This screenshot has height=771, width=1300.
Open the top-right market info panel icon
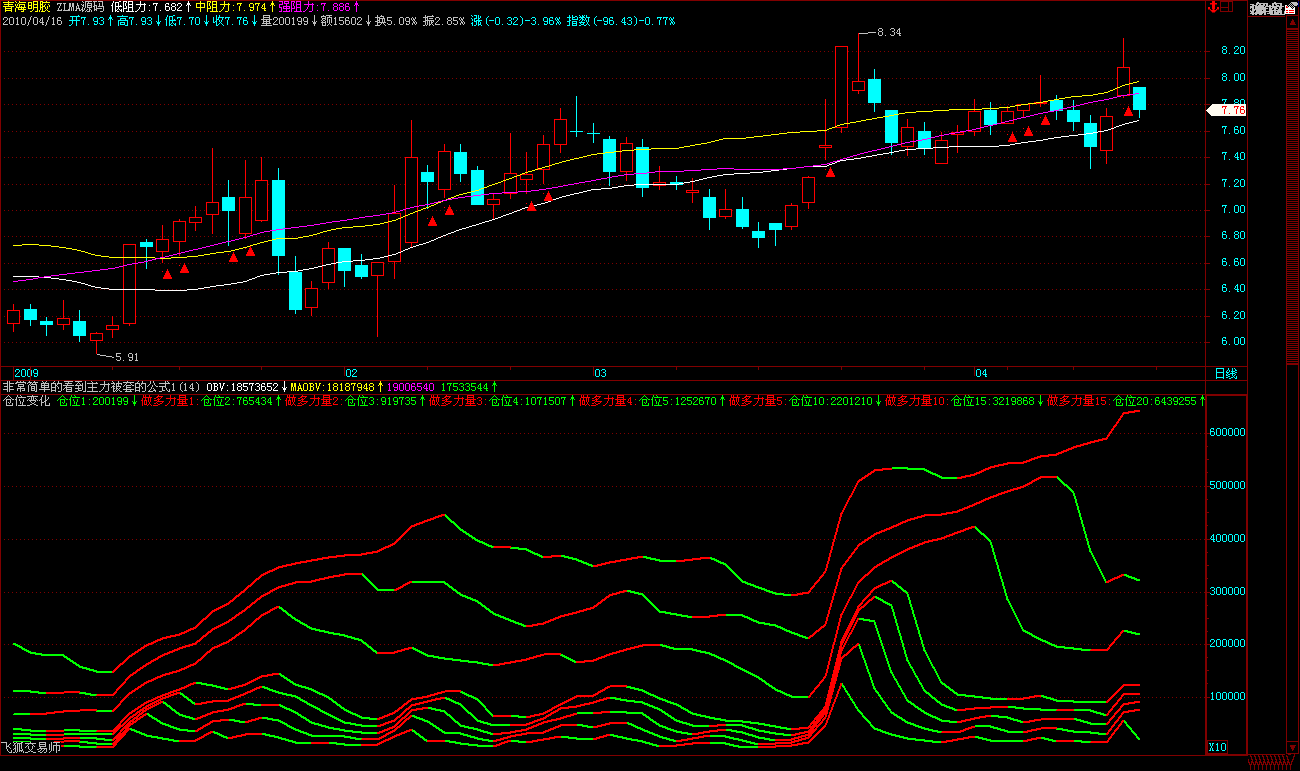click(x=1270, y=8)
